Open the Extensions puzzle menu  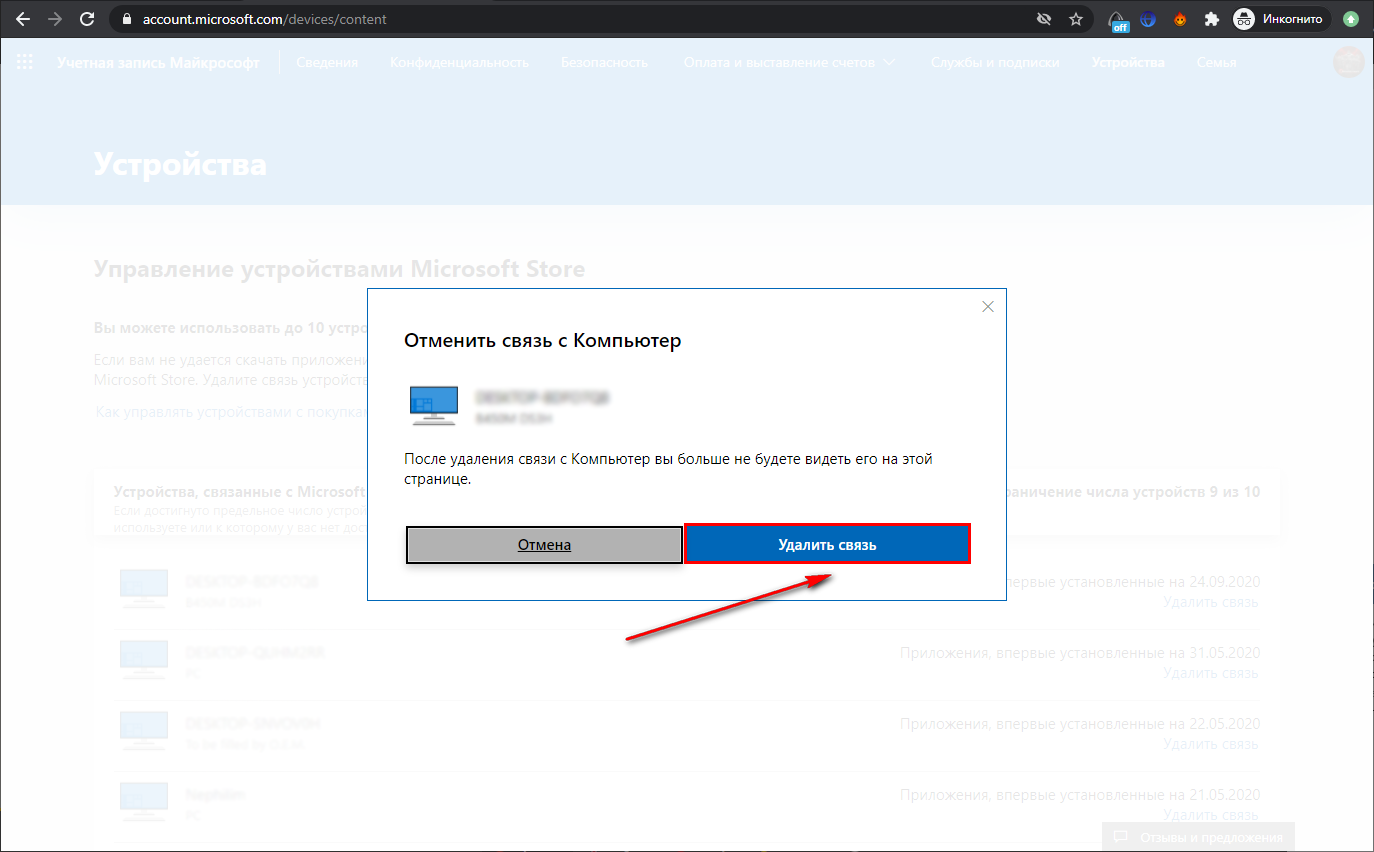click(1212, 19)
